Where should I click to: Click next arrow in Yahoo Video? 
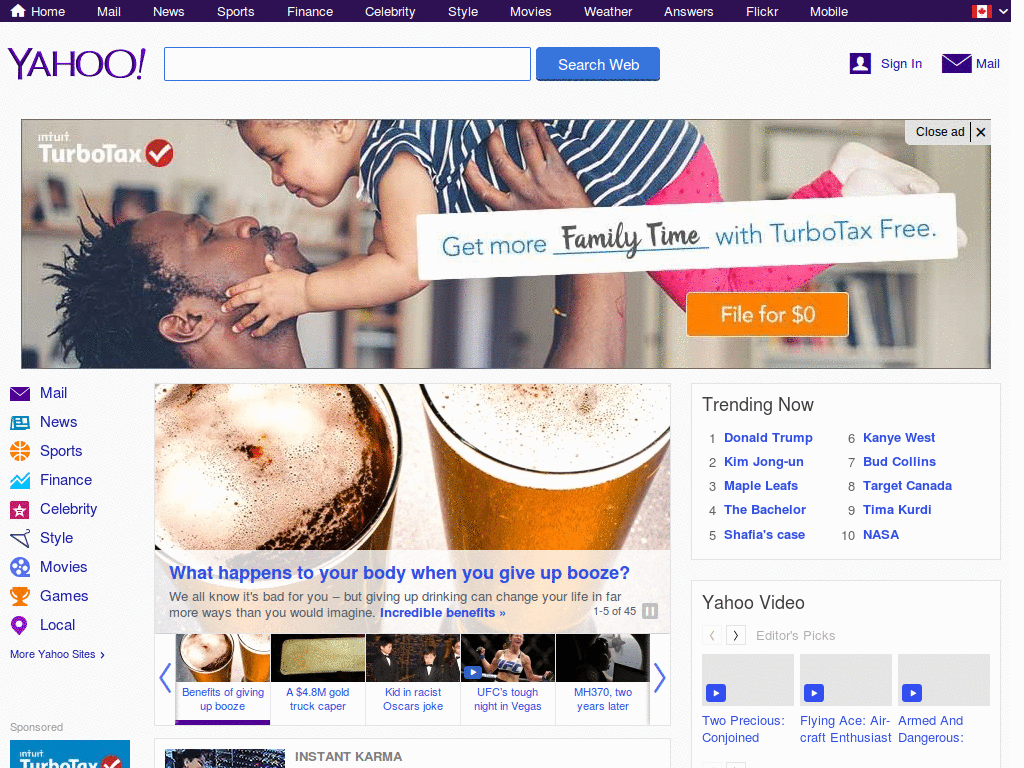click(735, 635)
